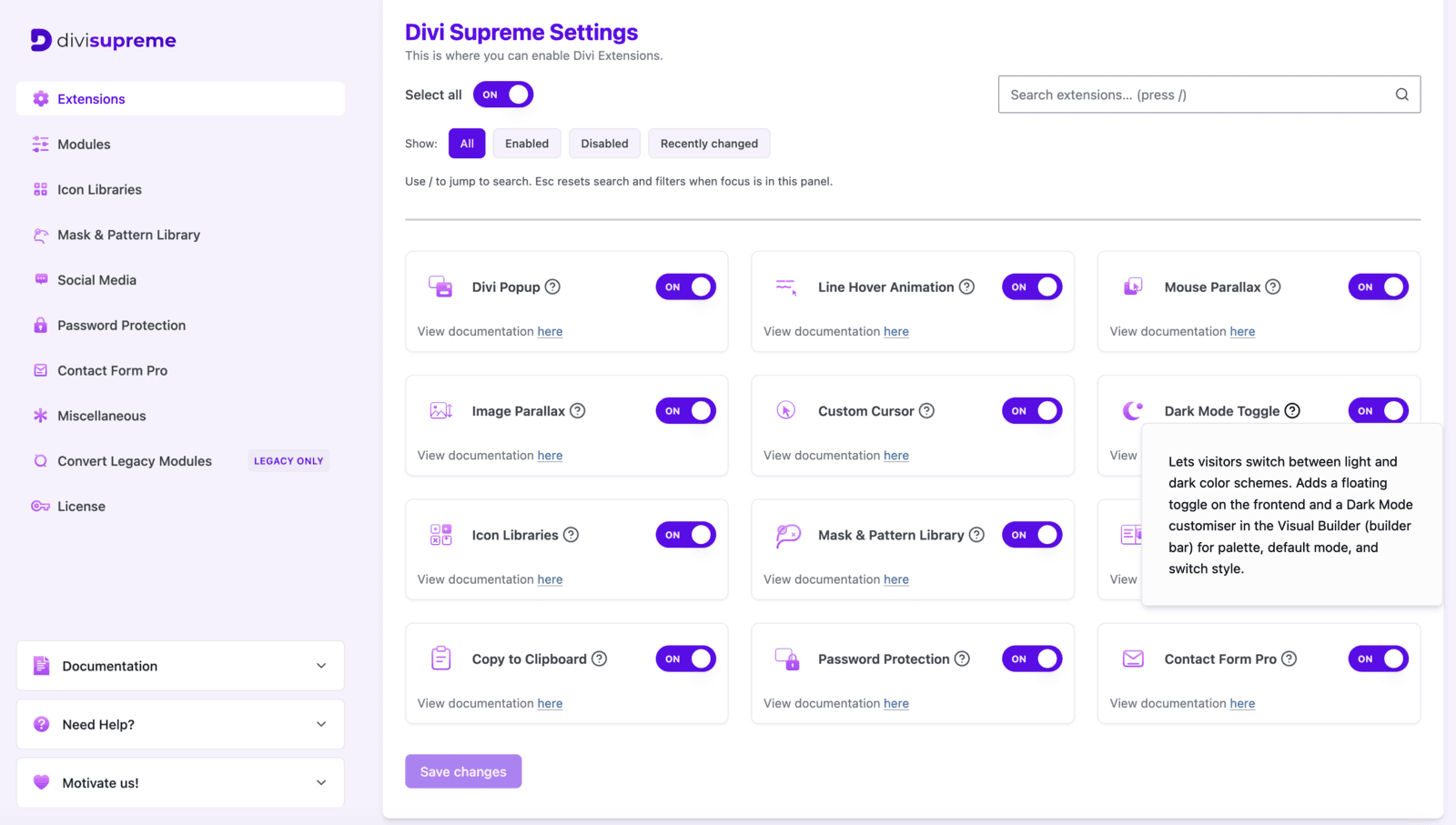Image resolution: width=1456 pixels, height=825 pixels.
Task: Click the Custom Cursor card icon
Action: coord(786,410)
